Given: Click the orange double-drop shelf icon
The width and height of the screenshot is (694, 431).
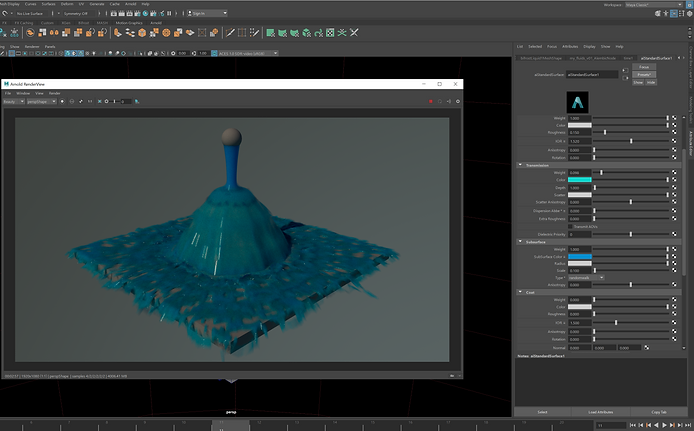Looking at the screenshot, I should click(54, 33).
